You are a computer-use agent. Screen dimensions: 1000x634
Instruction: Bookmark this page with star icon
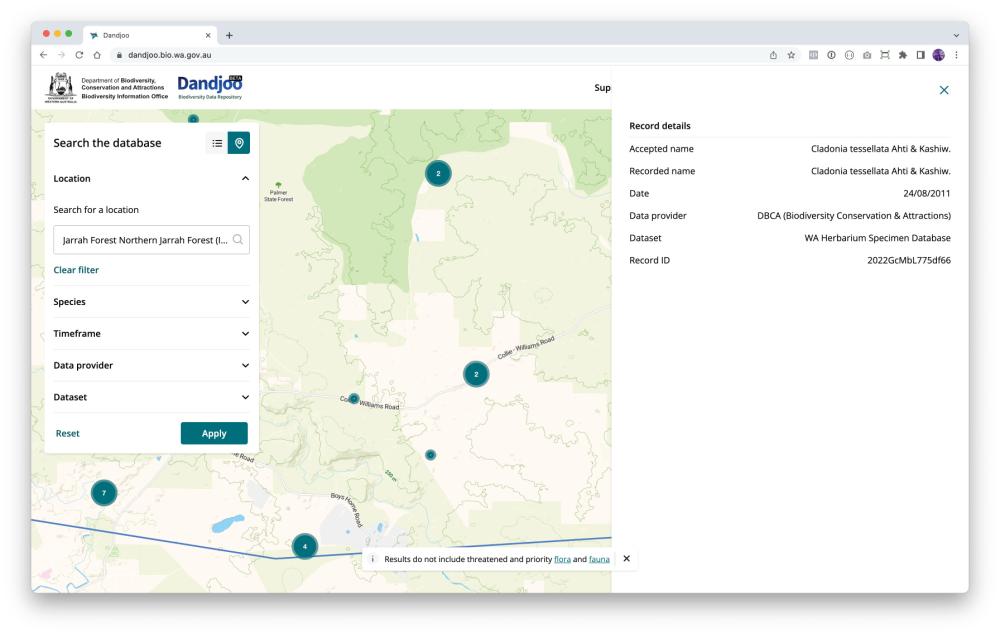coord(791,55)
